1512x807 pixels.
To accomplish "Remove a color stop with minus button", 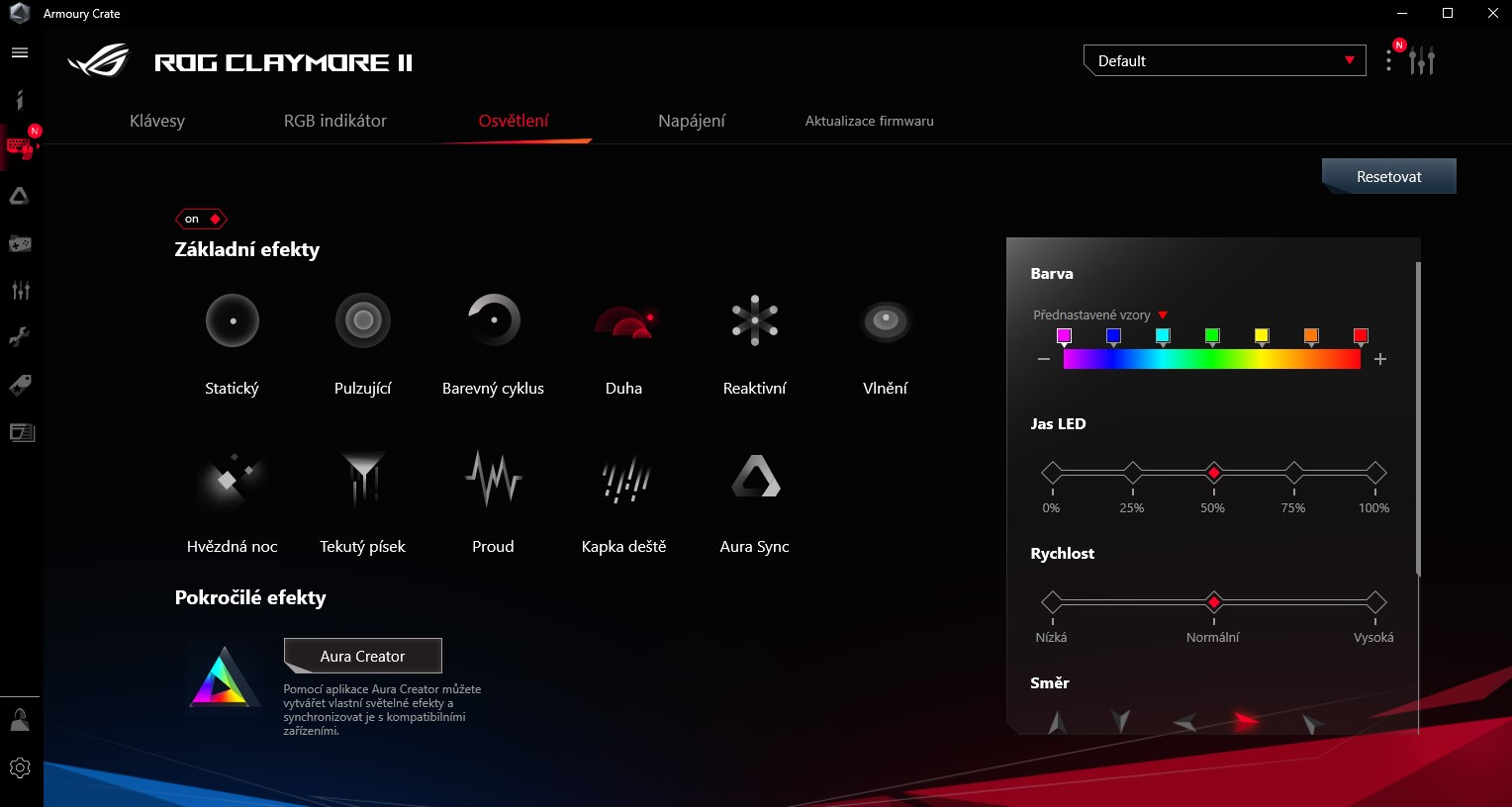I will [x=1044, y=359].
